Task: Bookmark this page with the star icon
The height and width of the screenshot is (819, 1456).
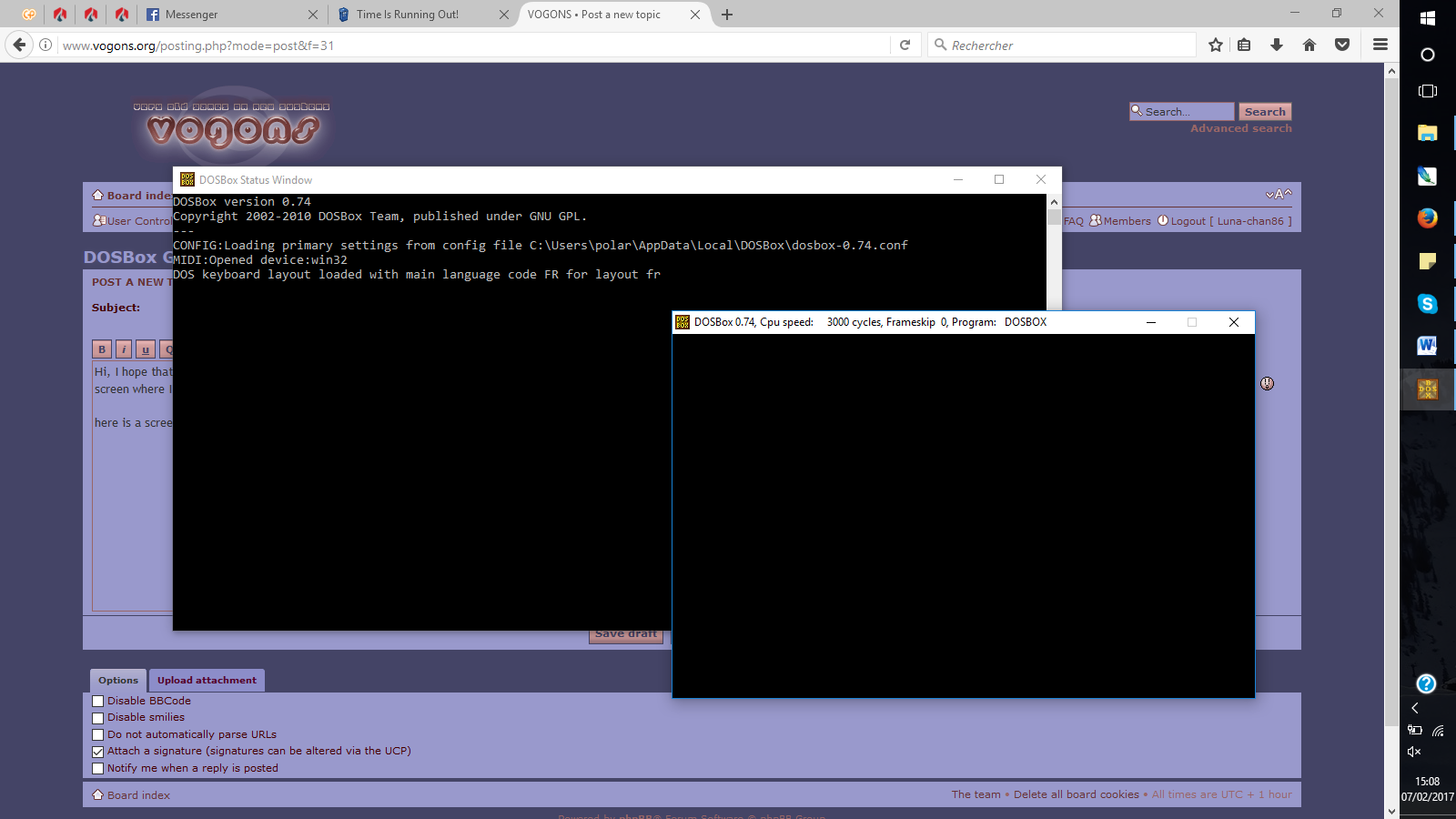Action: pos(1216,45)
